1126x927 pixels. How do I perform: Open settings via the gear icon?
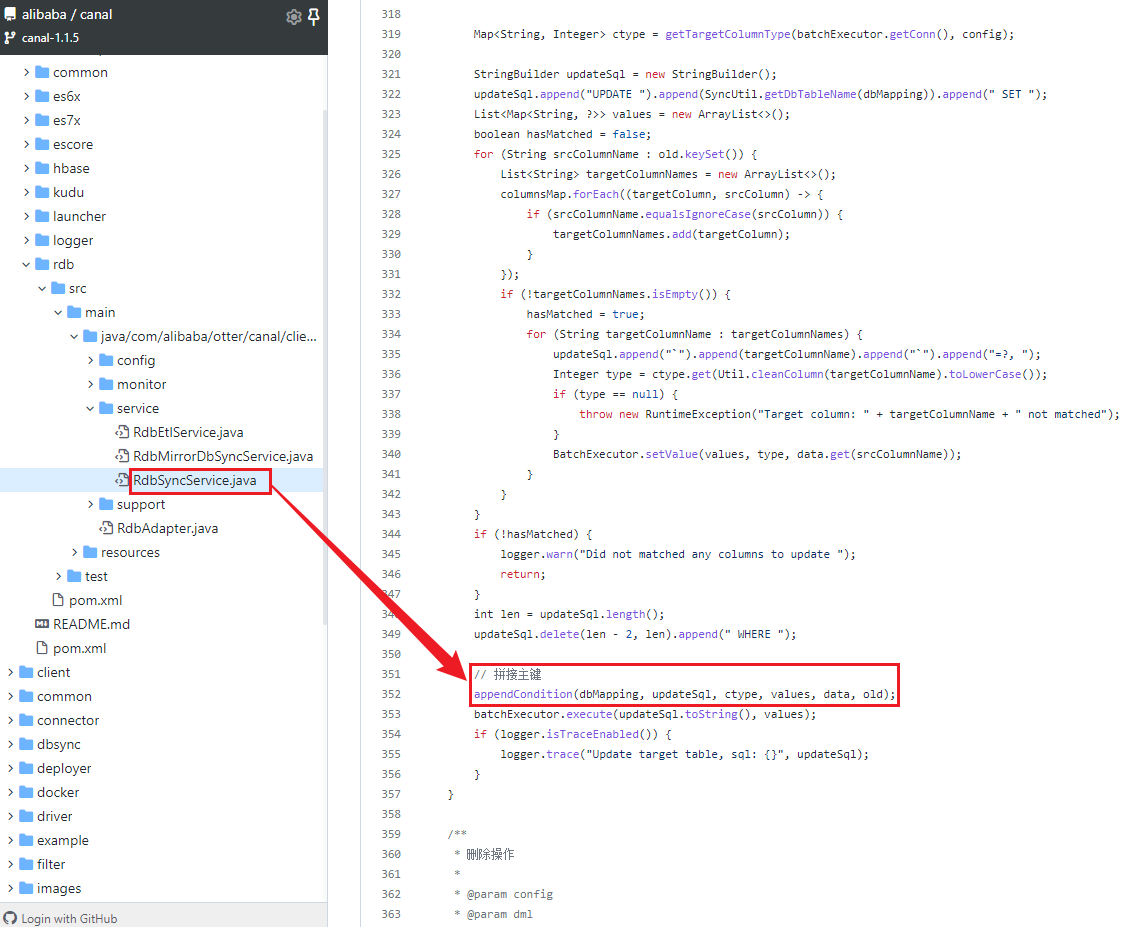click(x=293, y=15)
